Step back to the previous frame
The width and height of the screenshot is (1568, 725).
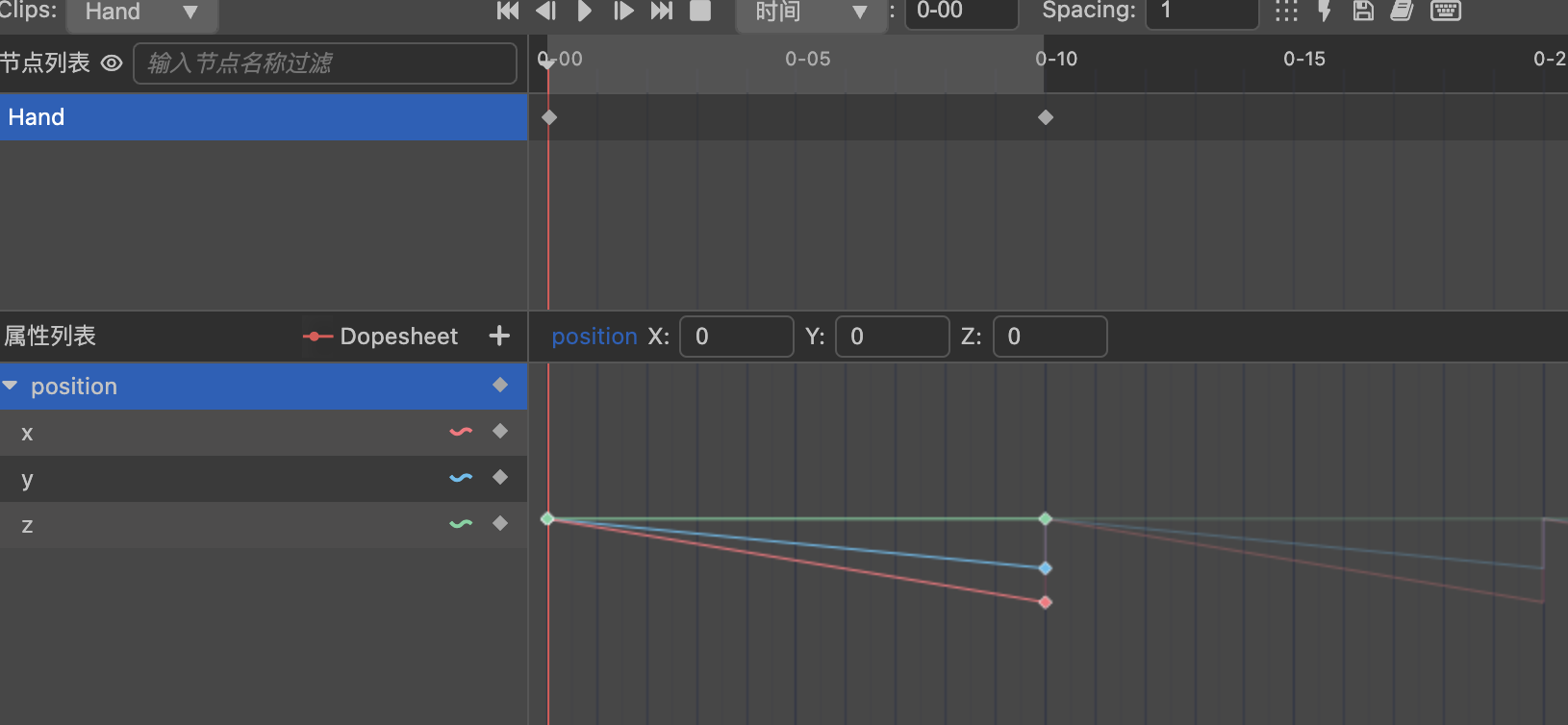click(546, 11)
